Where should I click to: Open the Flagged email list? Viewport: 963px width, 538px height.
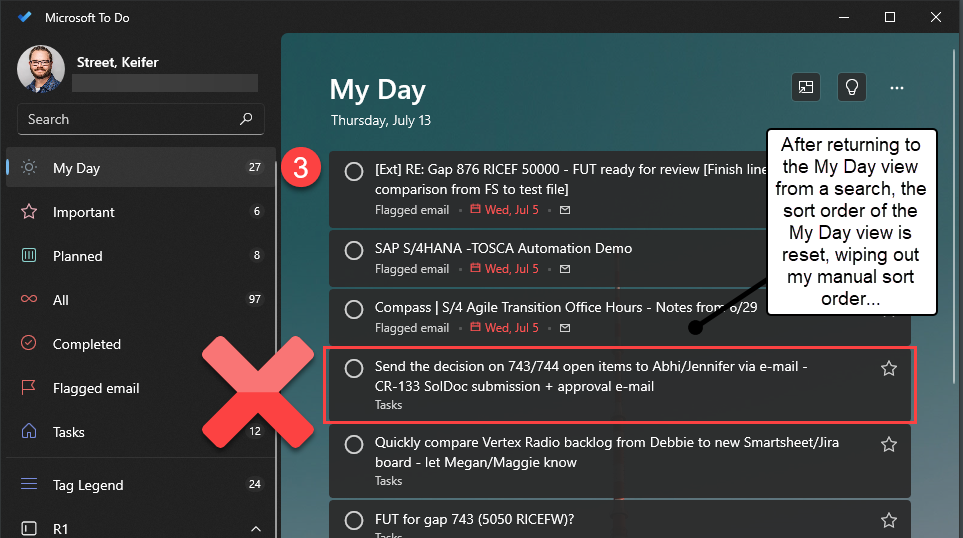(96, 388)
